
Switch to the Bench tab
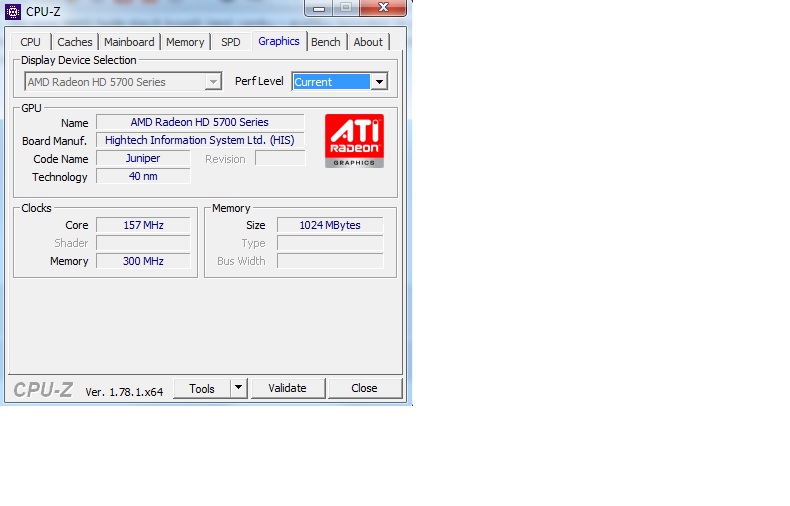(x=325, y=42)
